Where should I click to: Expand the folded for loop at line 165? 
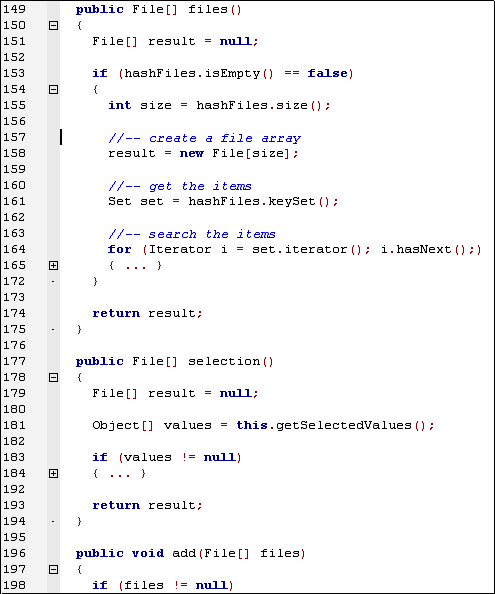(x=53, y=266)
